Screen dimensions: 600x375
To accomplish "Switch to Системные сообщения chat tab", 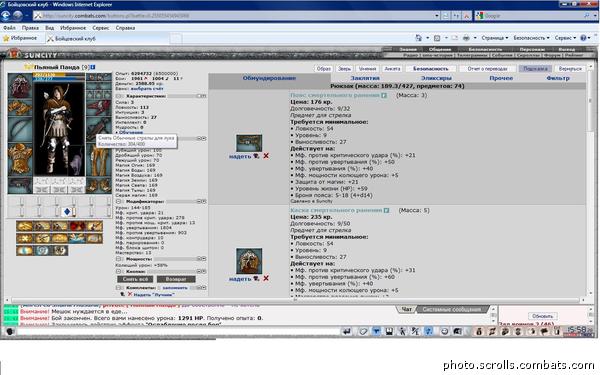I will [x=452, y=309].
